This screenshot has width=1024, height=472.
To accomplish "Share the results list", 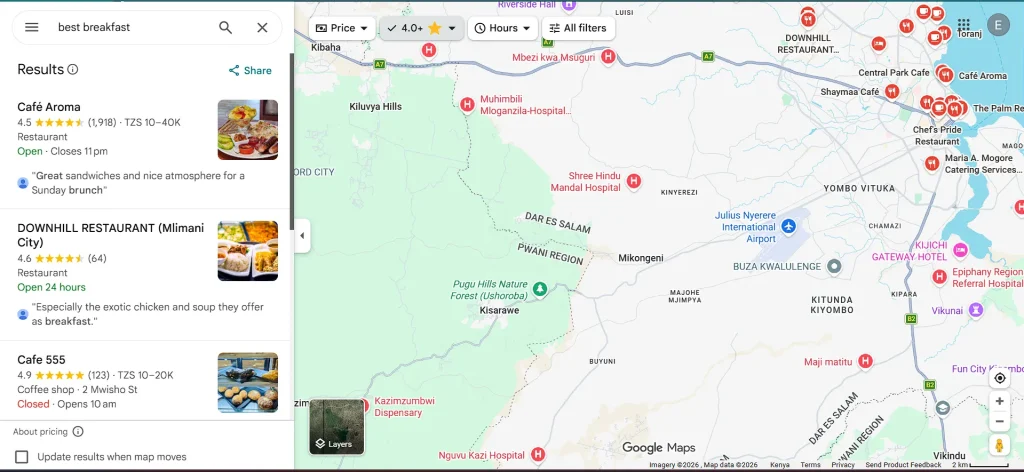I will (250, 71).
